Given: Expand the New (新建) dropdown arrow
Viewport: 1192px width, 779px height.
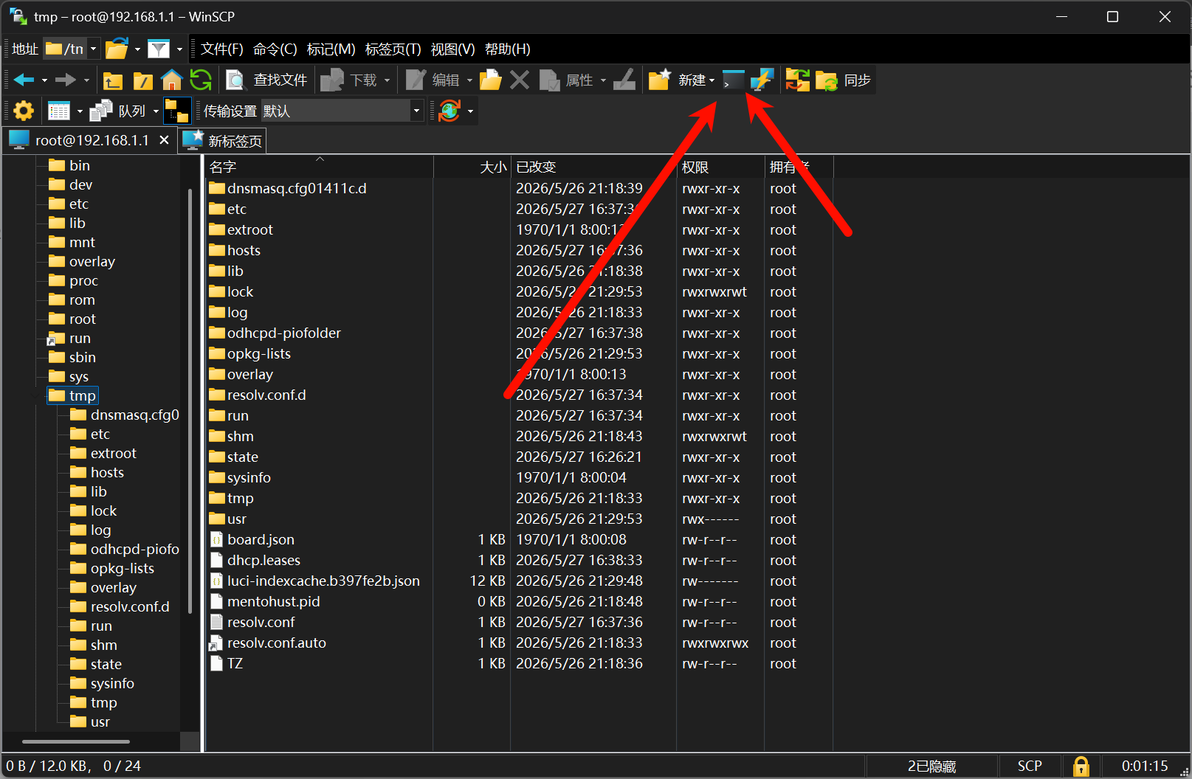Looking at the screenshot, I should tap(712, 80).
